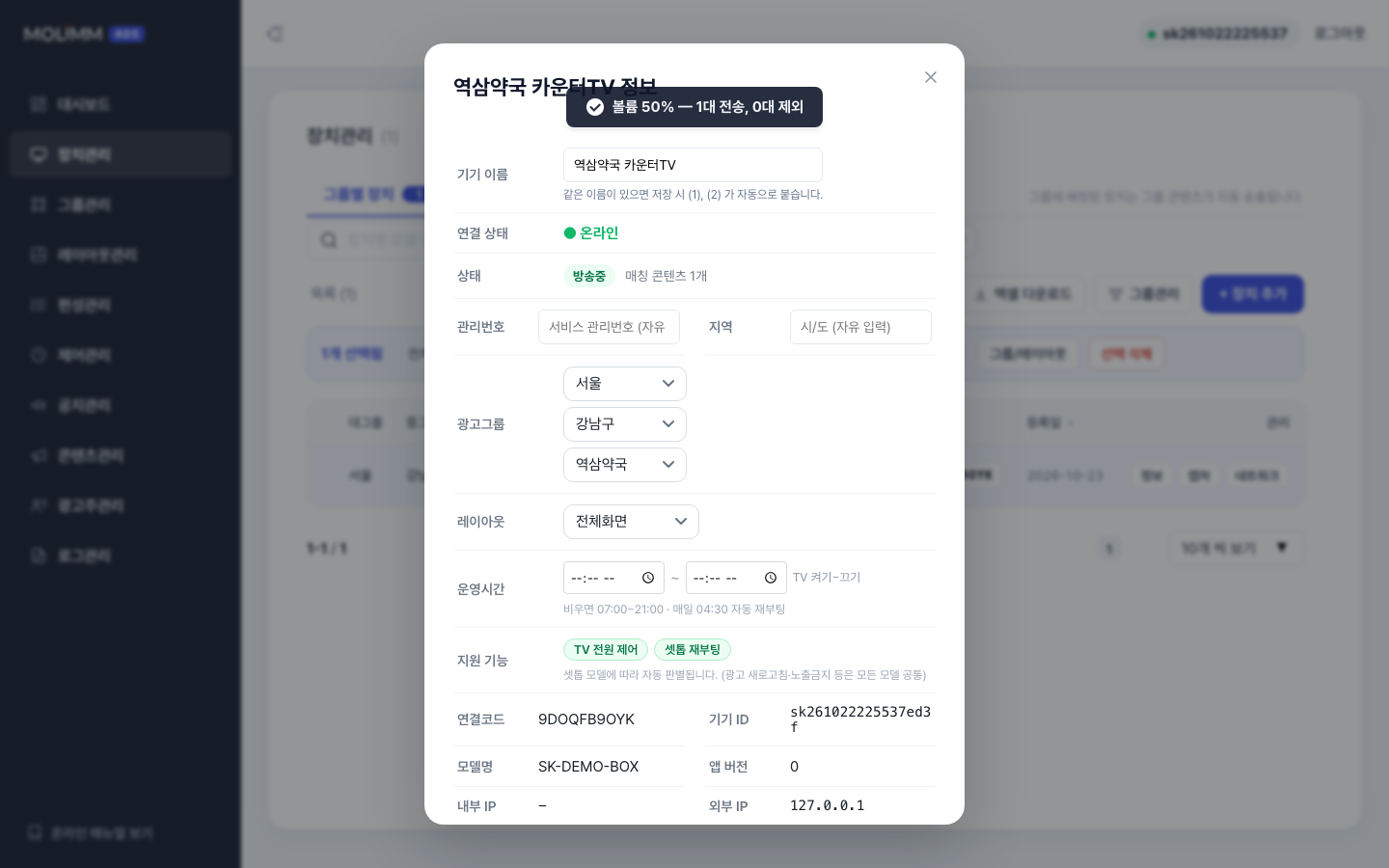
Task: Open the rows-per-page dropdown in background
Action: (x=1235, y=548)
